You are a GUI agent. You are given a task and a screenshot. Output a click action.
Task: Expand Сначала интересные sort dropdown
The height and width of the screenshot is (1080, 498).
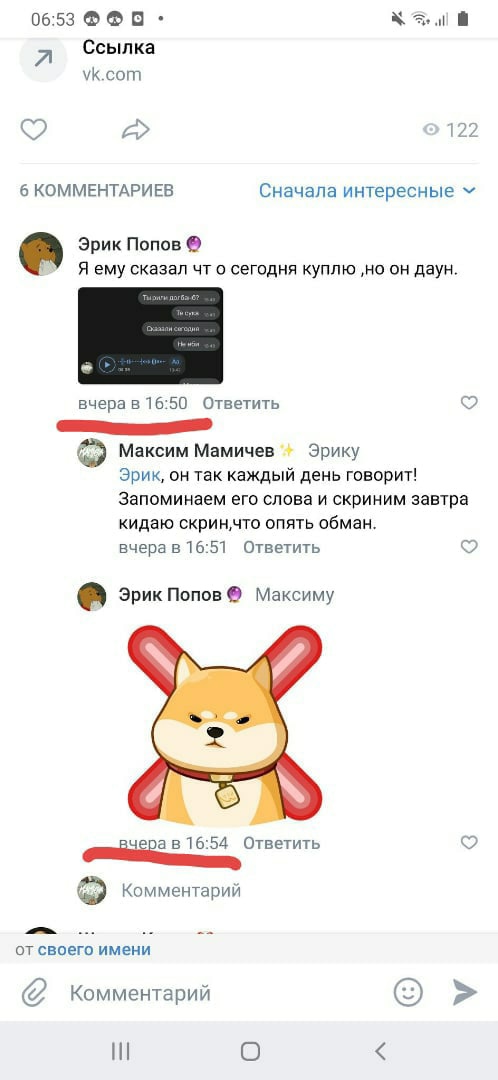(x=367, y=191)
